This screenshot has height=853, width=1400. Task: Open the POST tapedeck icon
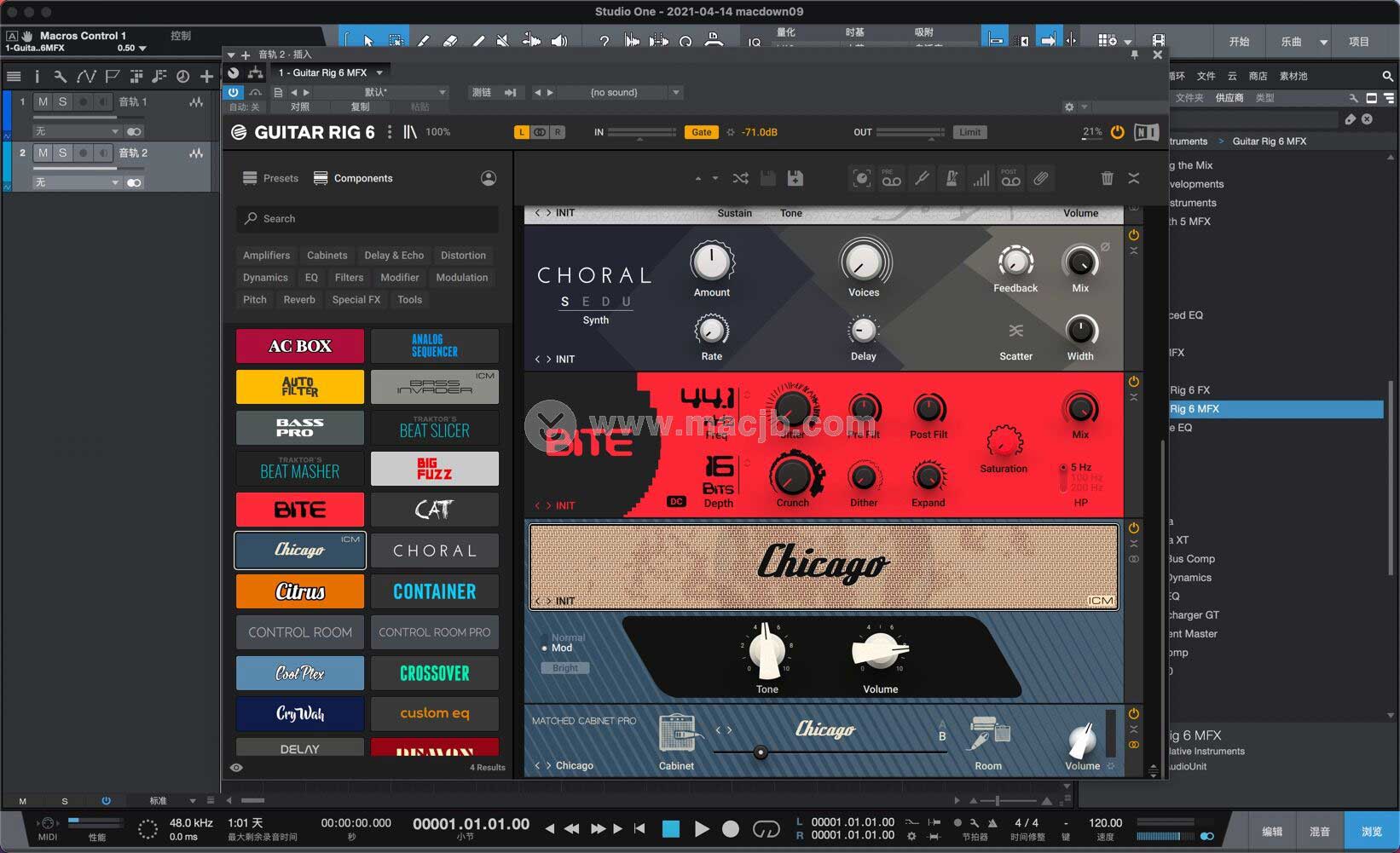pos(1010,178)
